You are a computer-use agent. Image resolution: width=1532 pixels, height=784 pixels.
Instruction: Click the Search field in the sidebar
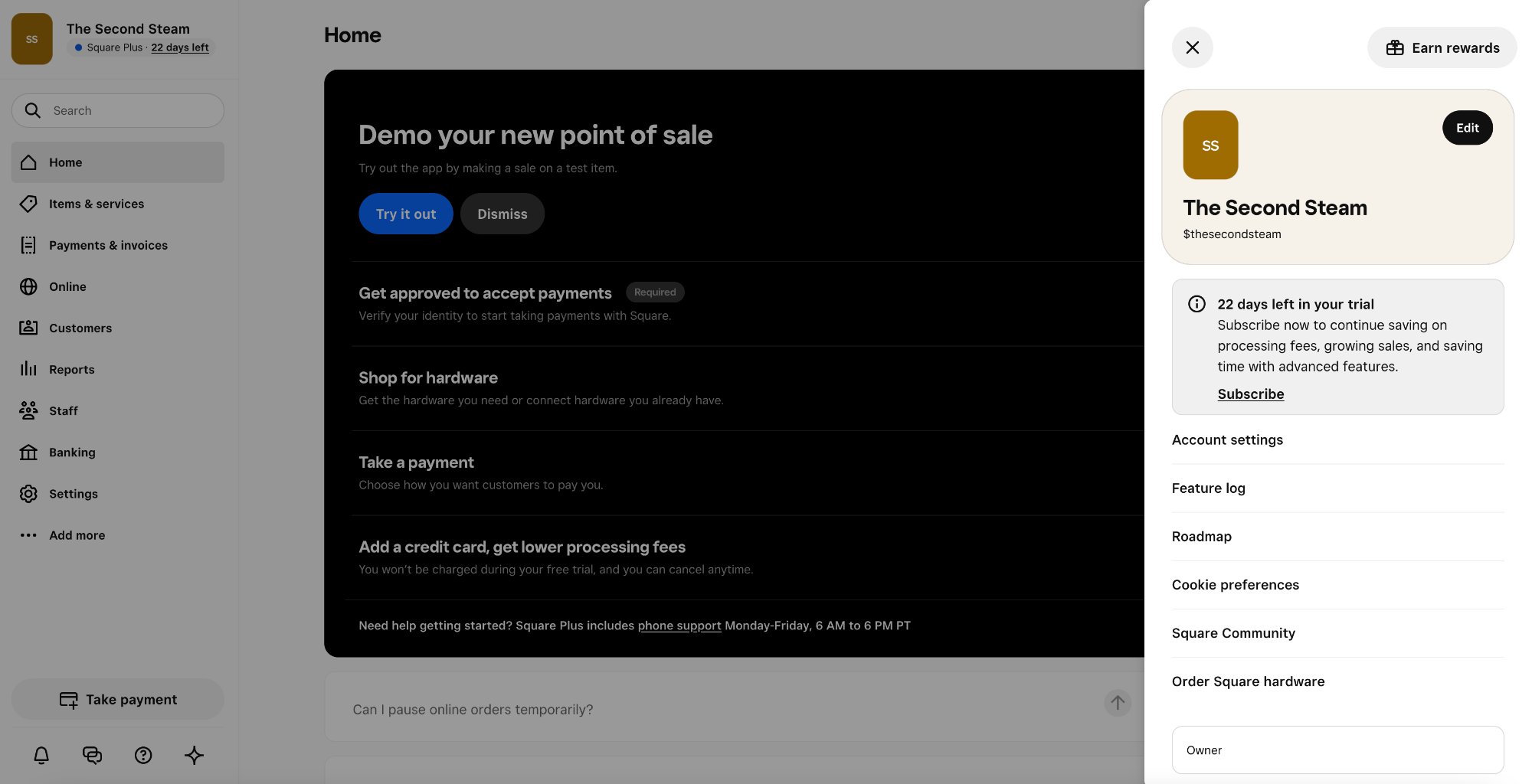click(x=117, y=110)
